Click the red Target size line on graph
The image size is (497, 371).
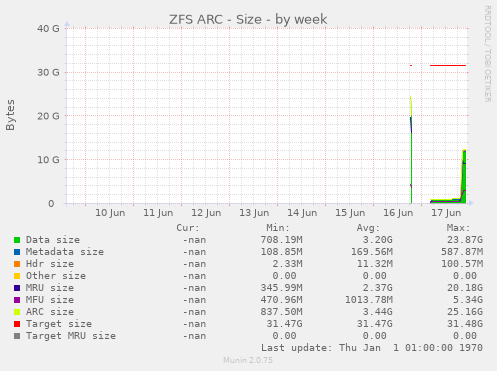(x=448, y=65)
